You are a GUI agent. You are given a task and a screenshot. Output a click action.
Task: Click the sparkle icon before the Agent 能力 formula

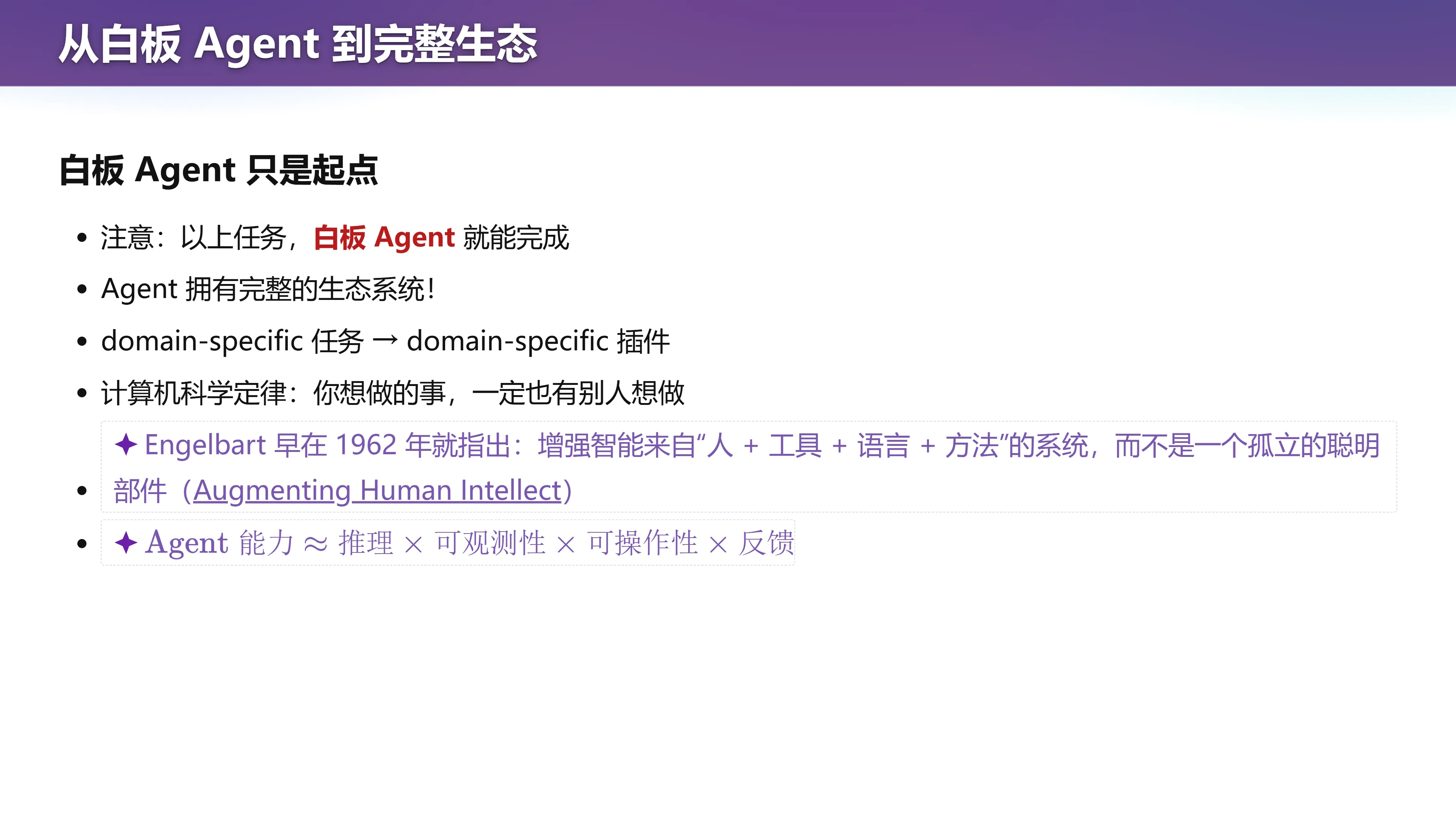coord(126,543)
